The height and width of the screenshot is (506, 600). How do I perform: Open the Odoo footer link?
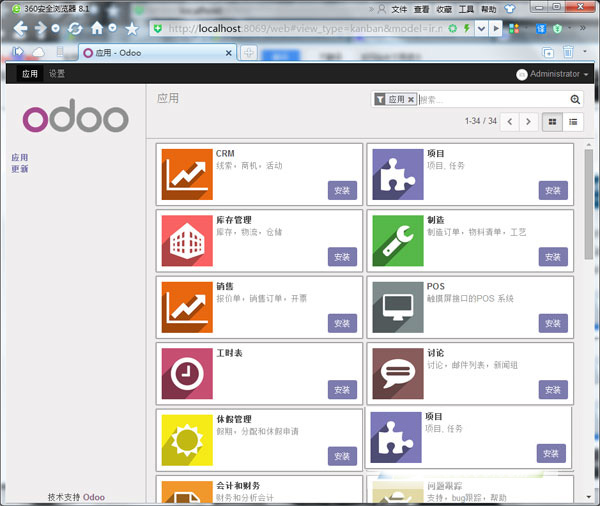(94, 497)
